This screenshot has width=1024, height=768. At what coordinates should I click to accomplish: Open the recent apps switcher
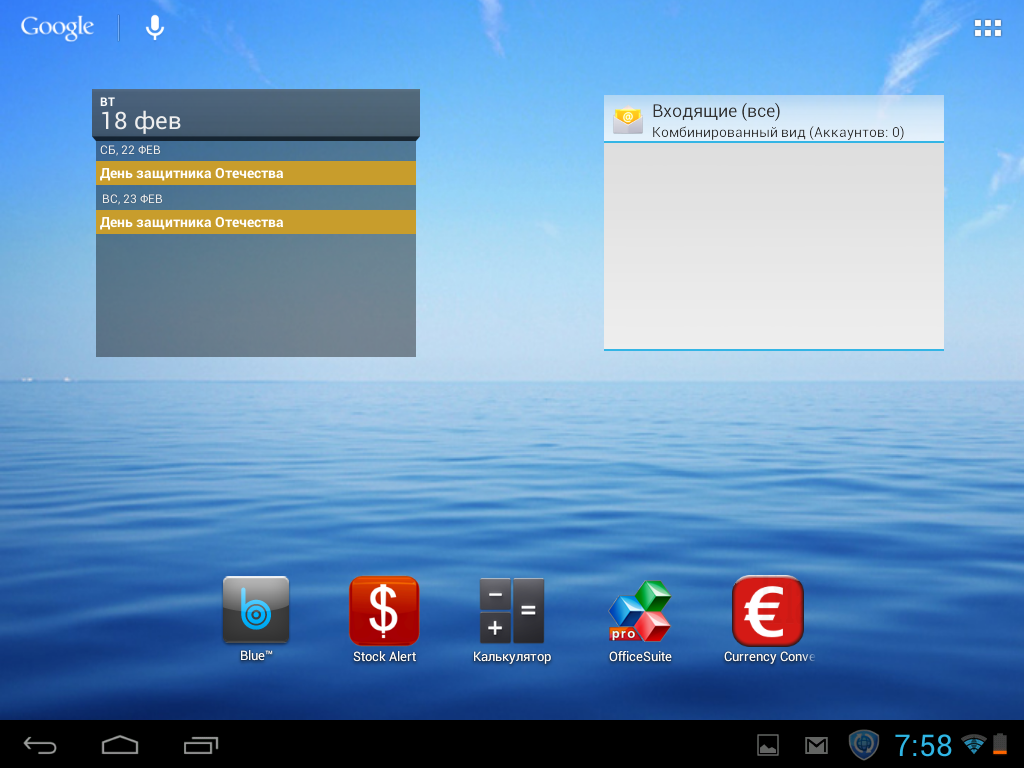[x=201, y=745]
